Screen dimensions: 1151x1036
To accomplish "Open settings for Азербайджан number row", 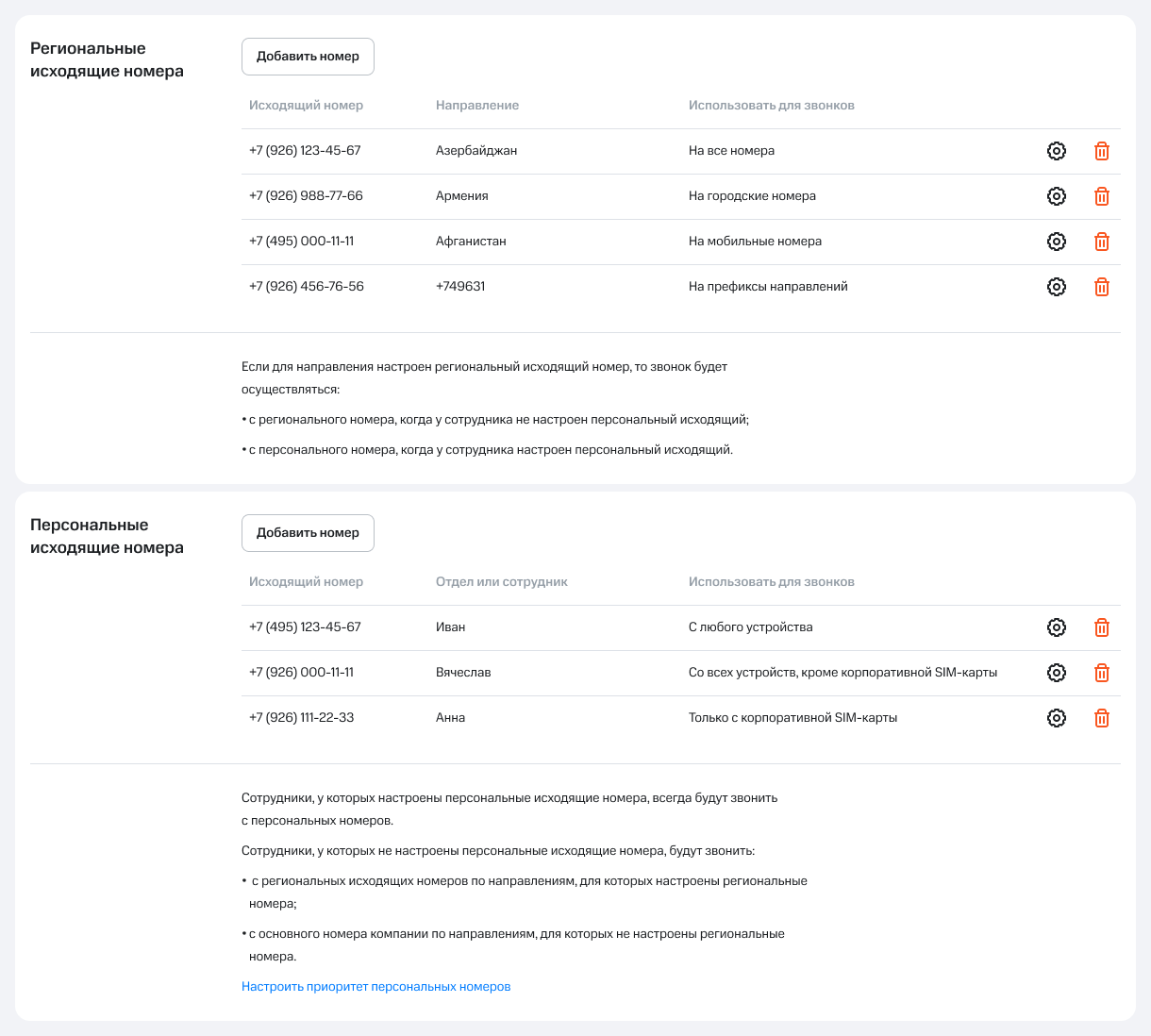I will 1057,151.
